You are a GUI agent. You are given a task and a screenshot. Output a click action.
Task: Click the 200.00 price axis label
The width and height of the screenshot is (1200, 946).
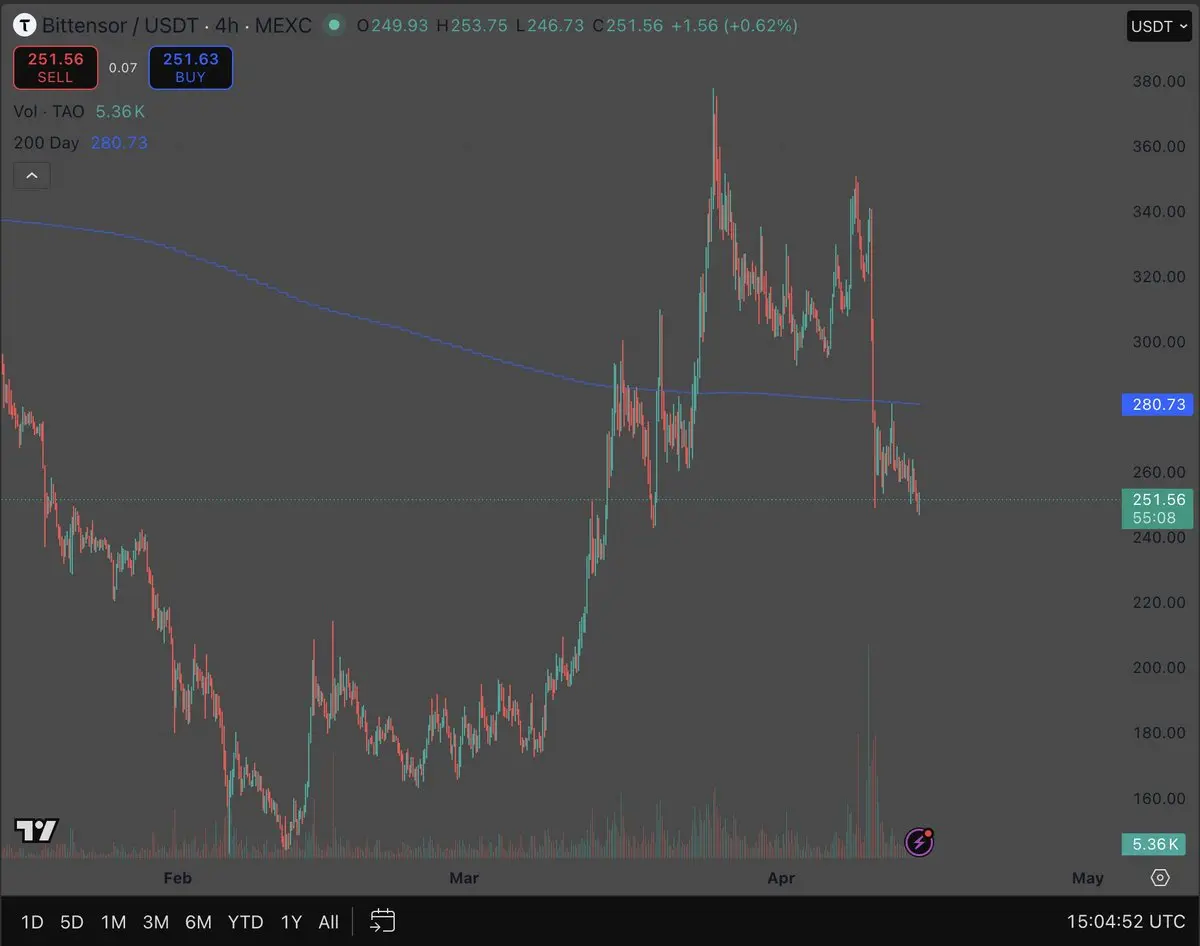pos(1160,668)
